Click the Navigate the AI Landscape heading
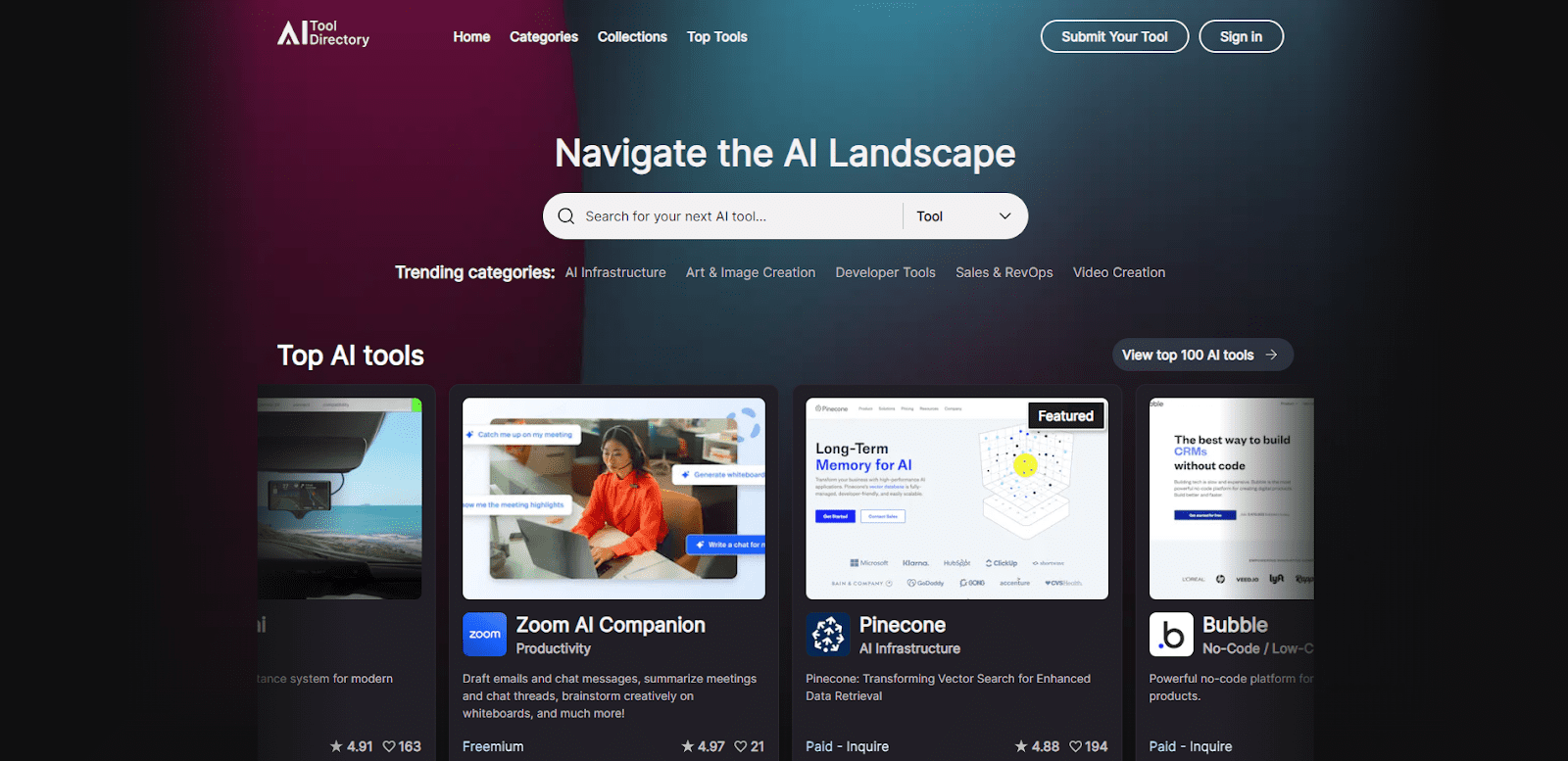The height and width of the screenshot is (761, 1568). pyautogui.click(x=785, y=154)
